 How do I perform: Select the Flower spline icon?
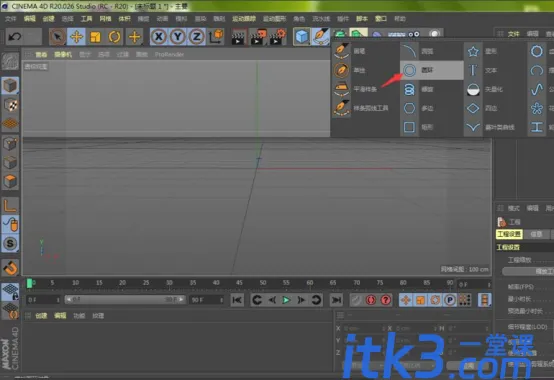(537, 108)
